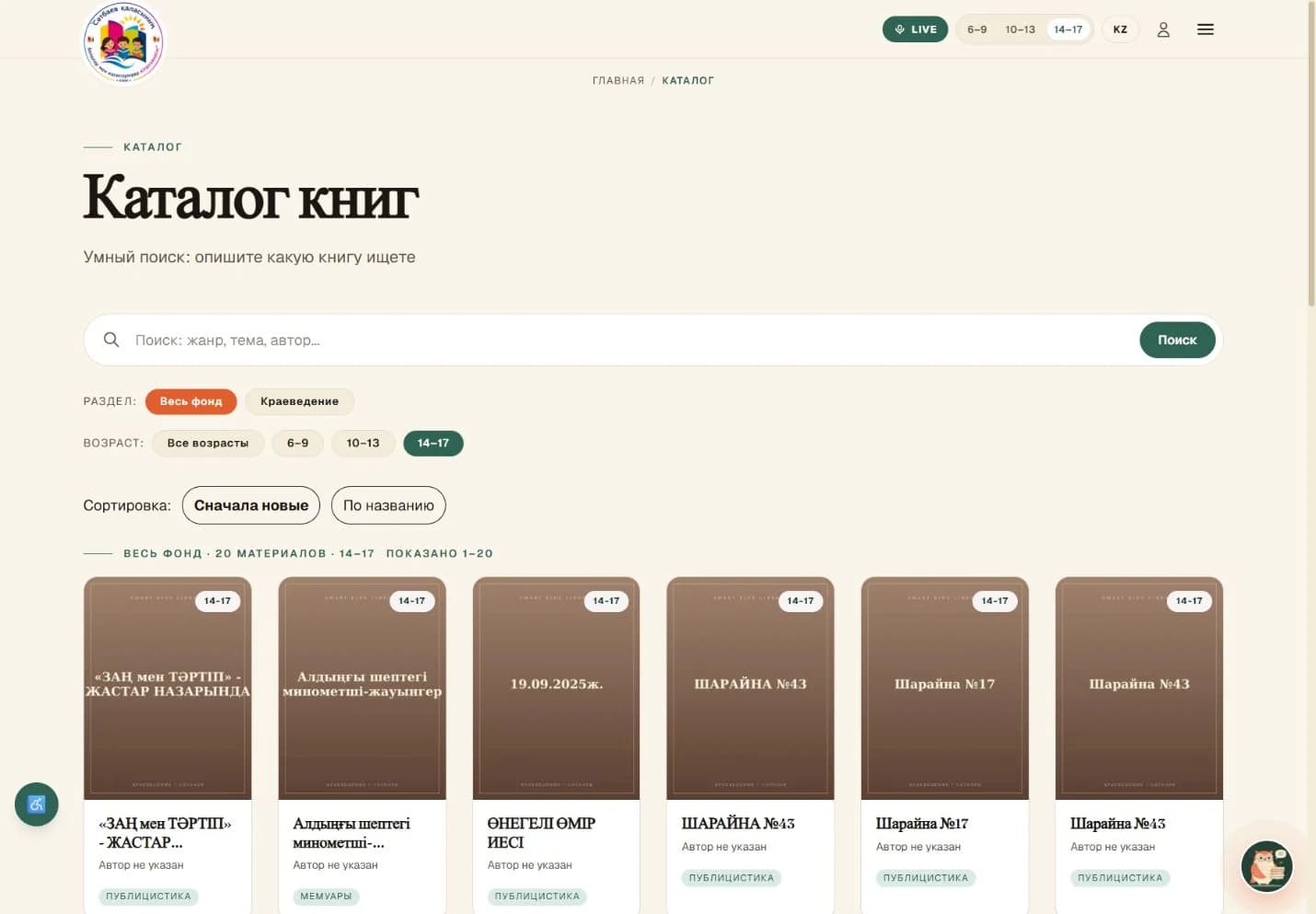
Task: Click Публицистика tag under Шарайна №17
Action: click(x=925, y=878)
